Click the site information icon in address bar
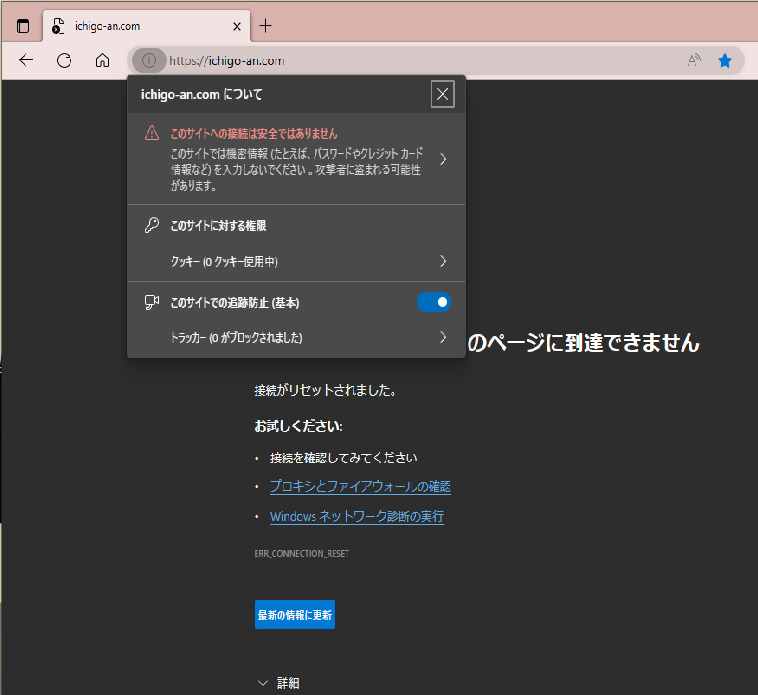Screen dimensions: 758x695 [148, 60]
